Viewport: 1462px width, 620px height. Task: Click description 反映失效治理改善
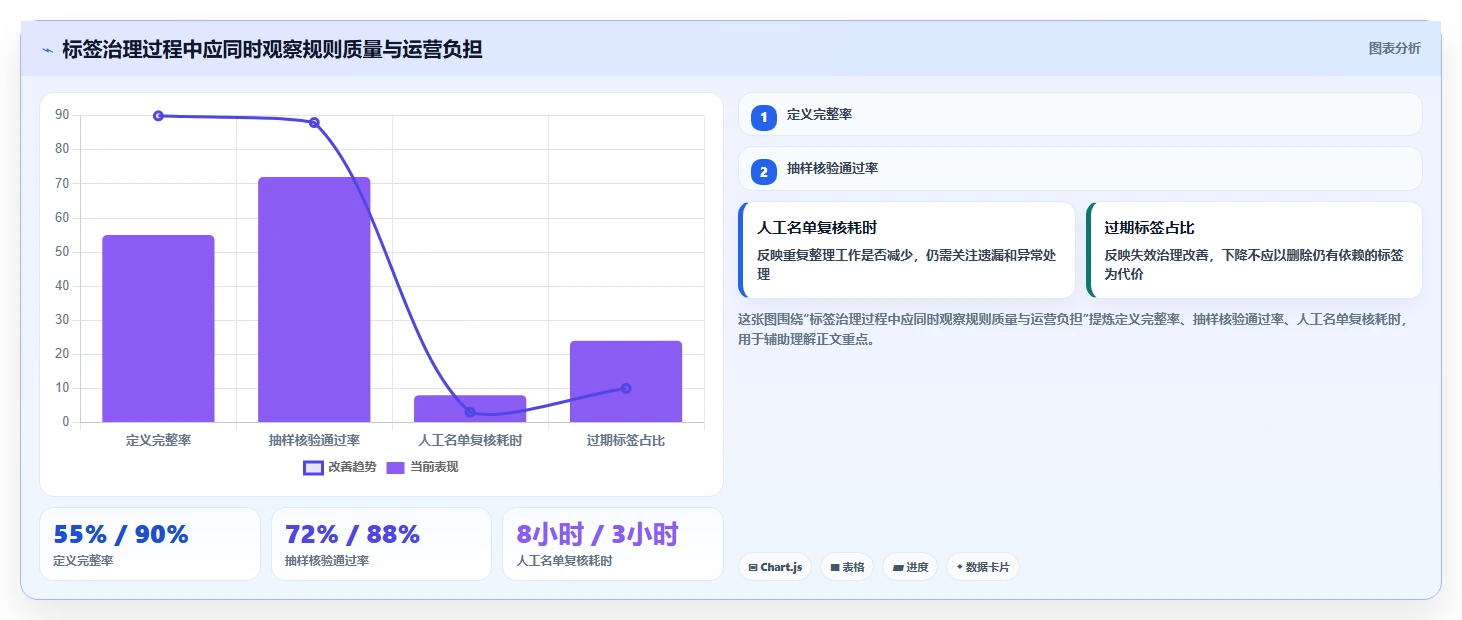(1254, 264)
